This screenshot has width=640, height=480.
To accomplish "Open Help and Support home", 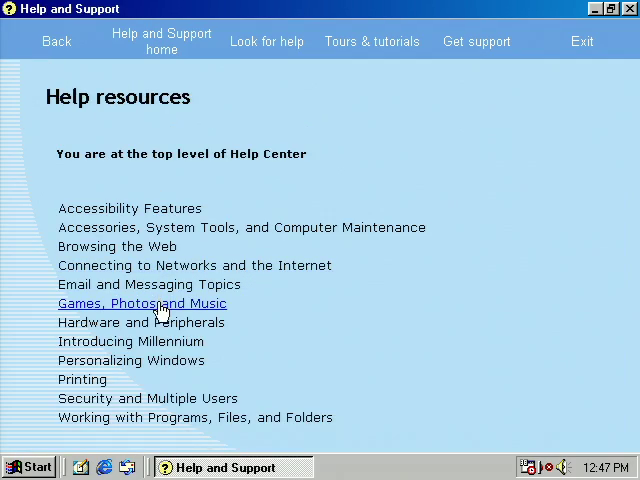I will [162, 41].
